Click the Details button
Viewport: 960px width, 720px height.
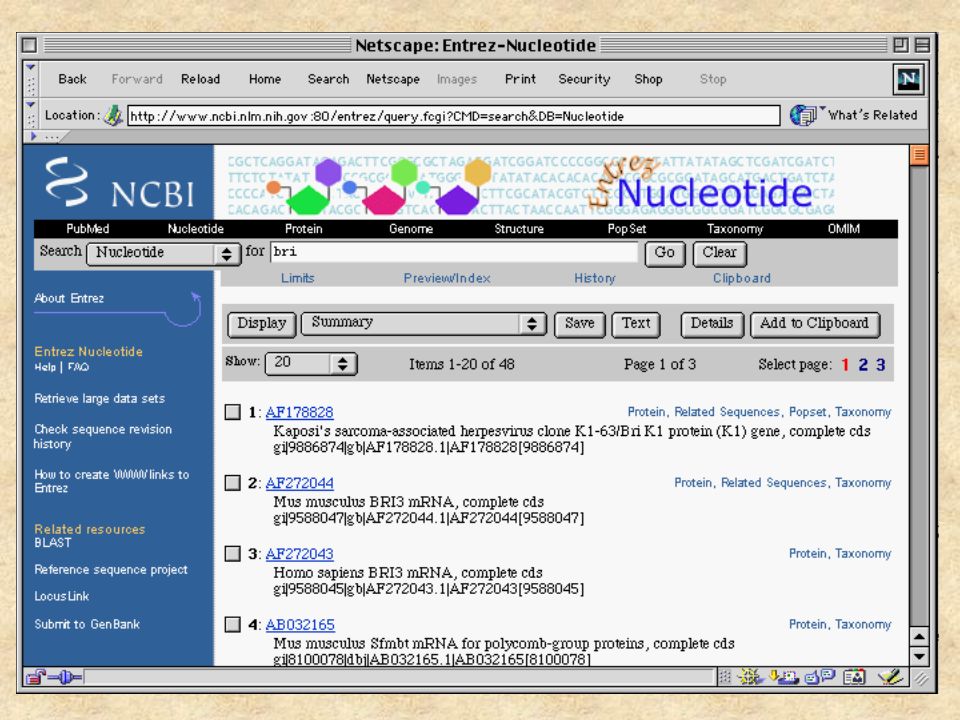pos(712,324)
